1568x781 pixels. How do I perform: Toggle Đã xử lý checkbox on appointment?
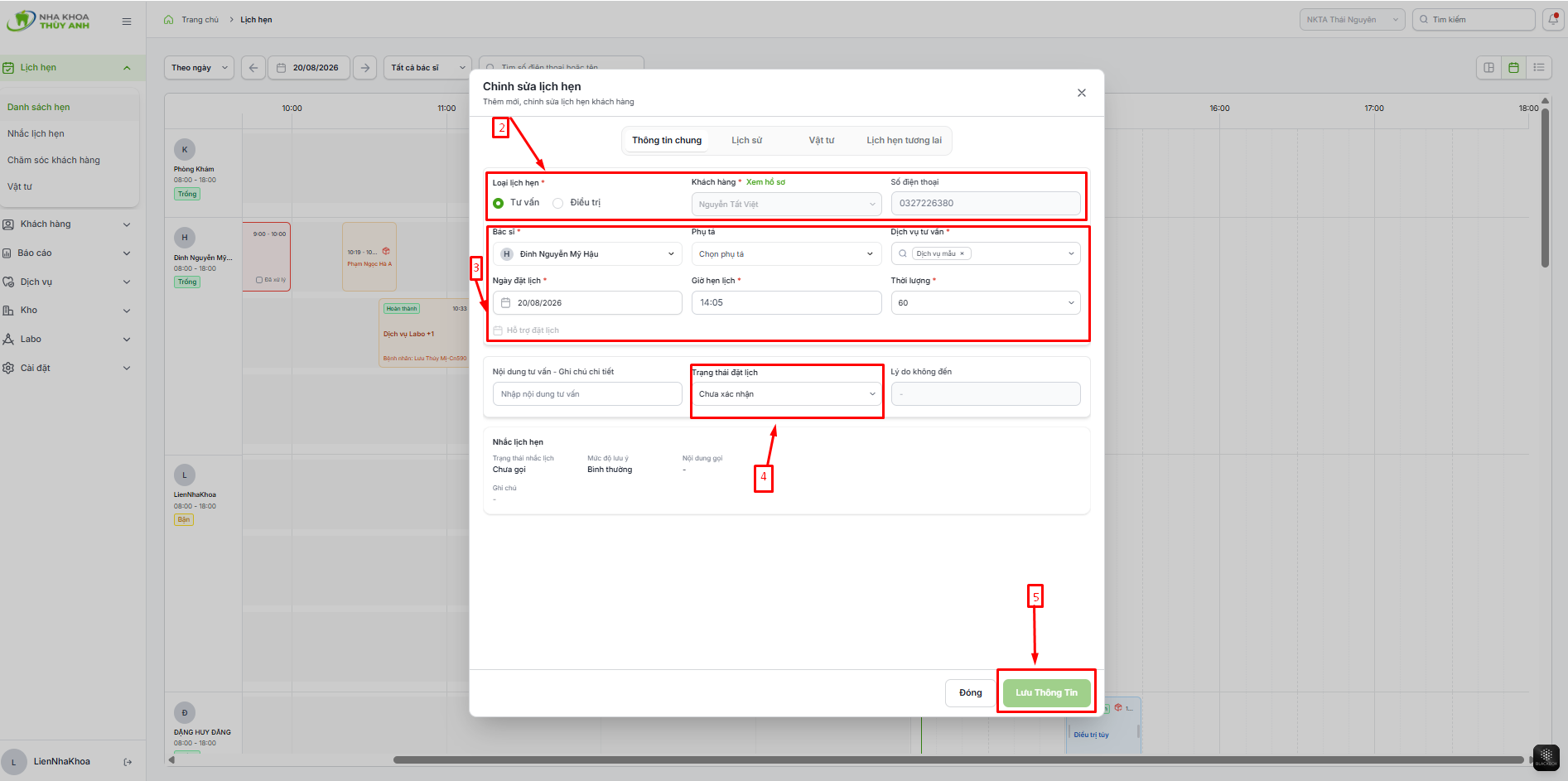pos(259,280)
